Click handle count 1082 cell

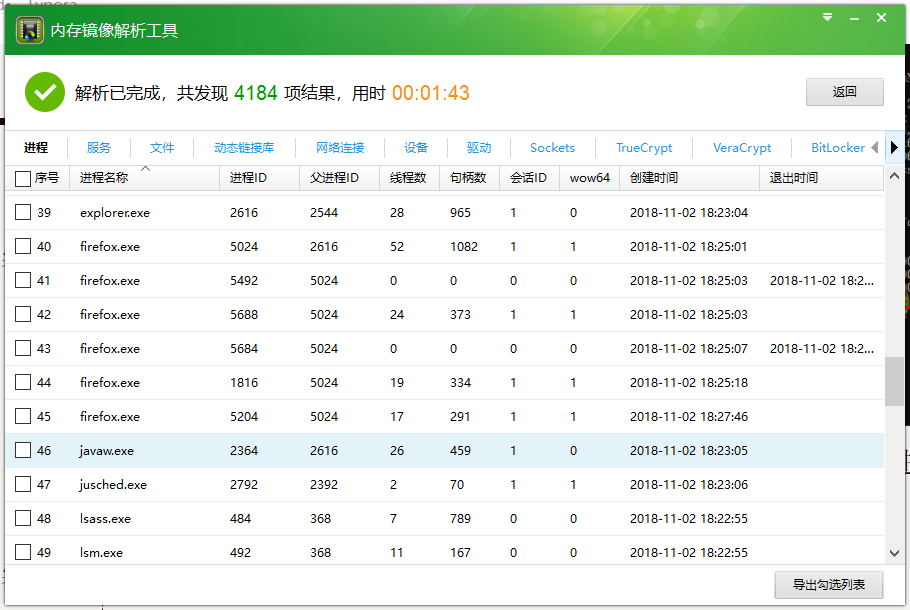point(464,247)
